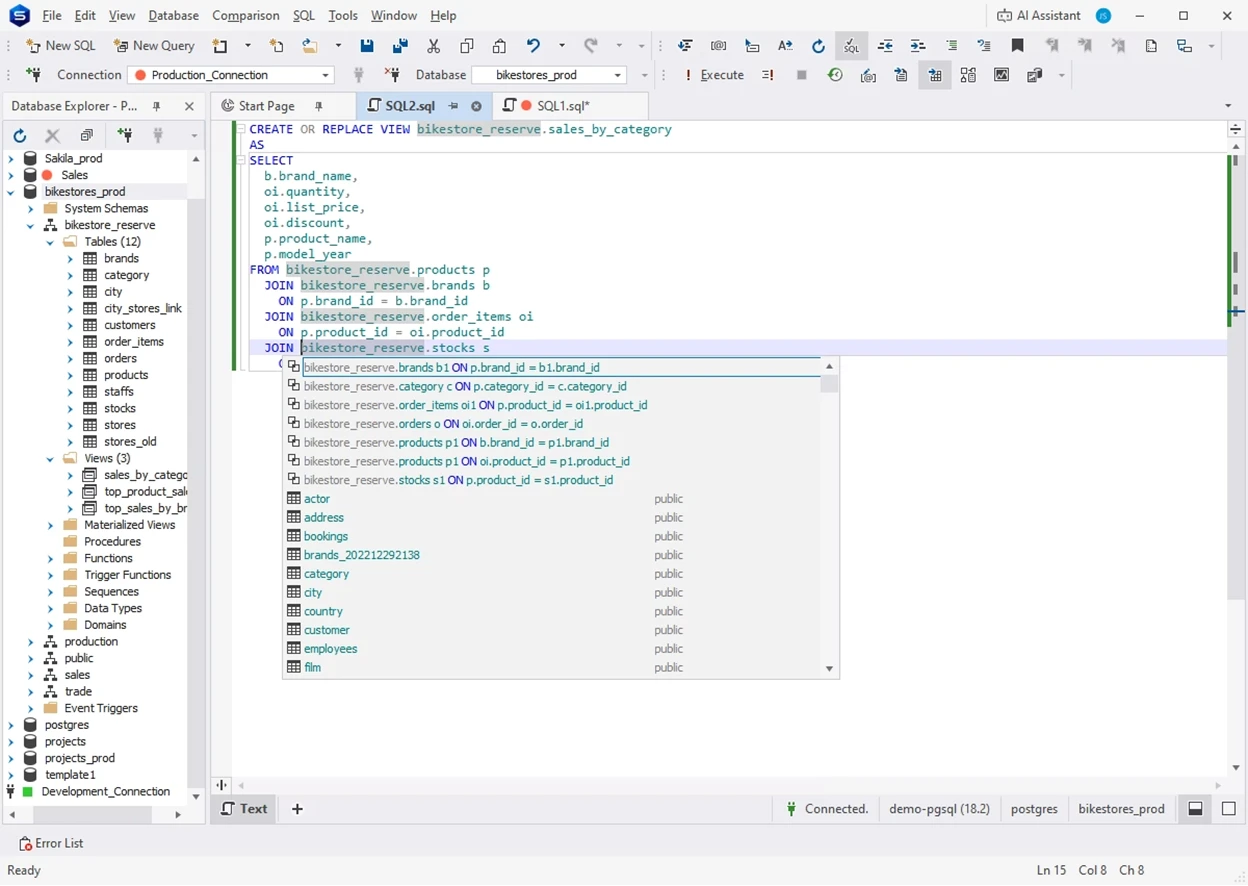Select the order_items table in the tree
The image size is (1248, 886).
(133, 342)
